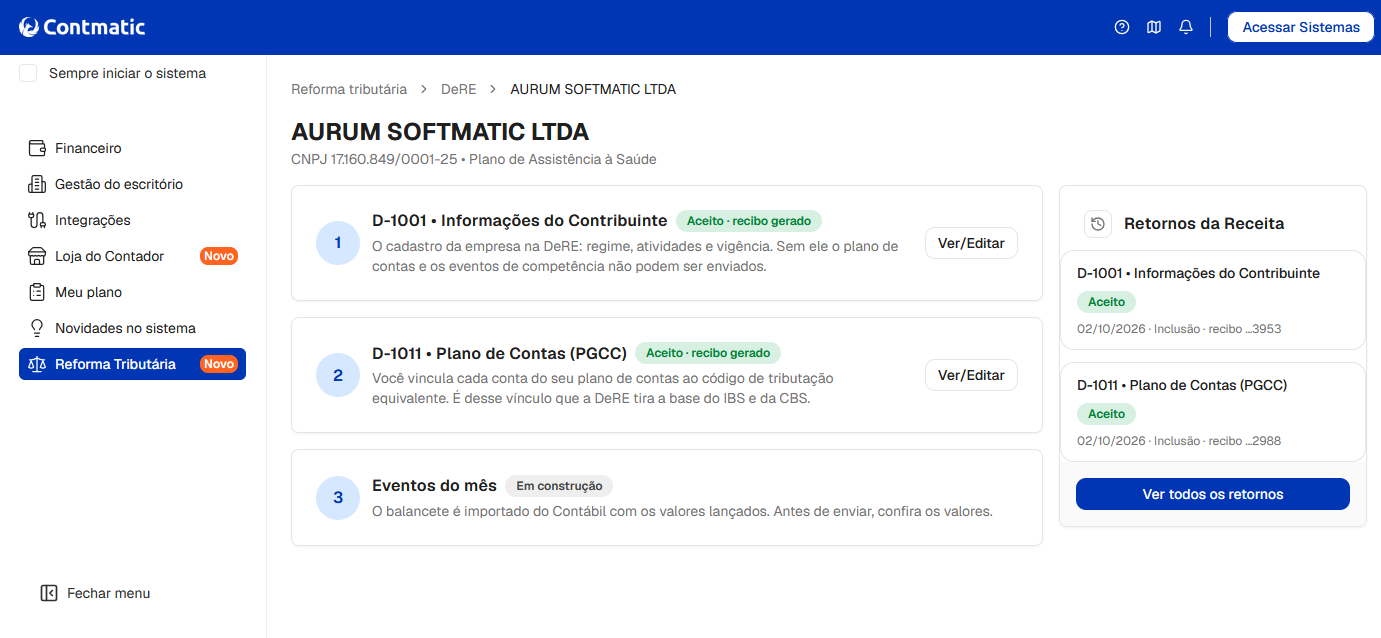Click the recibo ...2988 details text
Image resolution: width=1381 pixels, height=638 pixels.
[x=1179, y=441]
